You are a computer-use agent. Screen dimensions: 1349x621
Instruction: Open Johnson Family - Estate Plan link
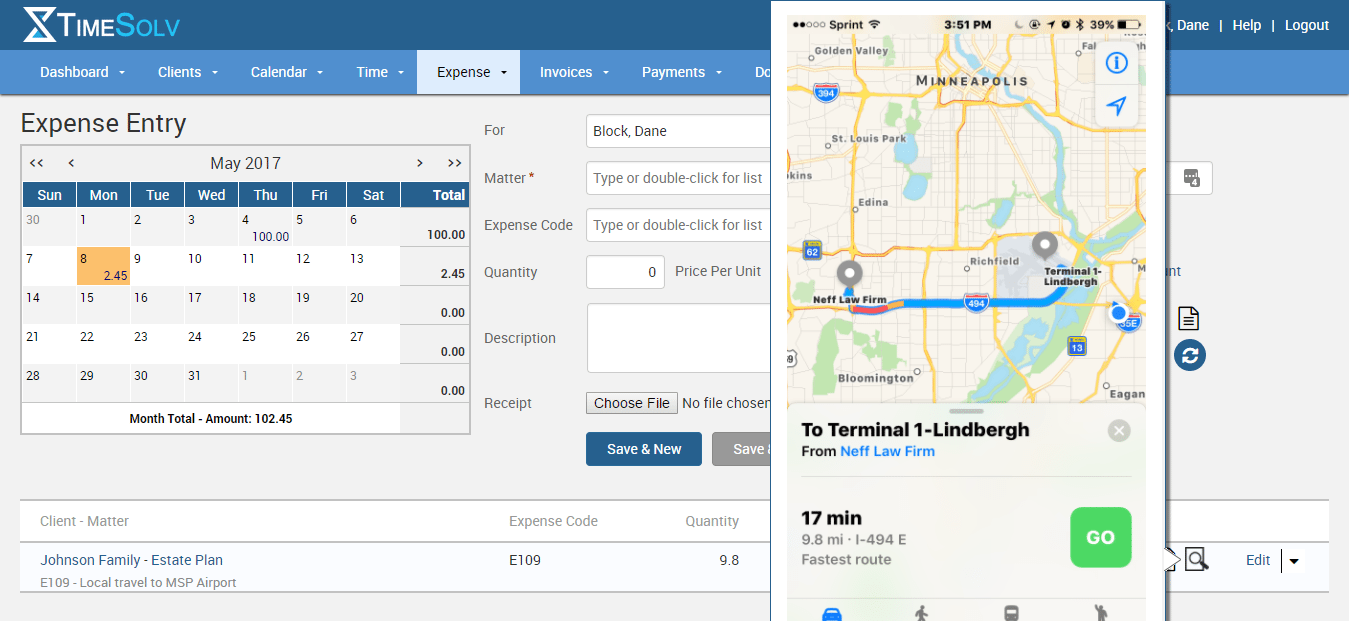[x=131, y=560]
